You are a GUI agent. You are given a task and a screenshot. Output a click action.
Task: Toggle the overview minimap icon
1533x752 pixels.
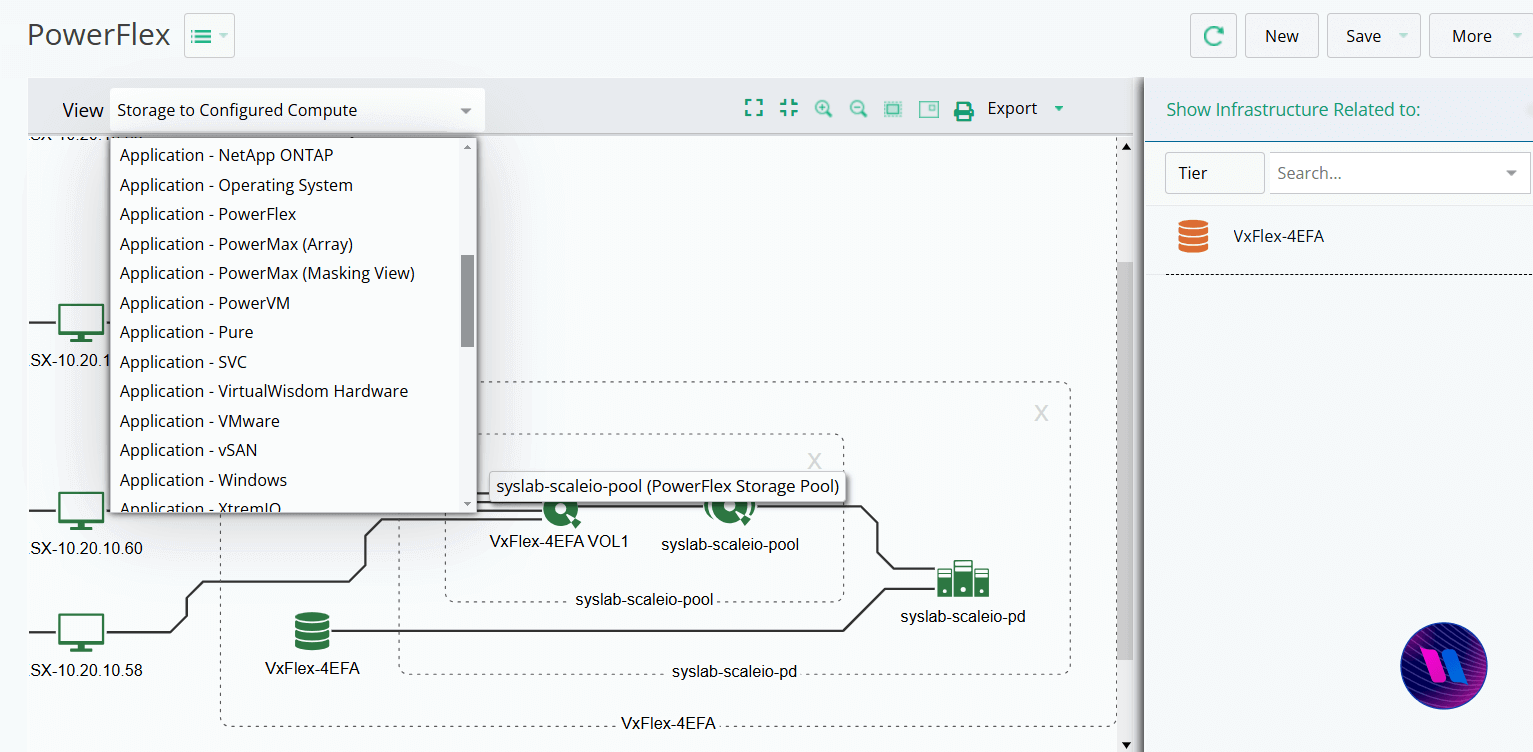[929, 109]
